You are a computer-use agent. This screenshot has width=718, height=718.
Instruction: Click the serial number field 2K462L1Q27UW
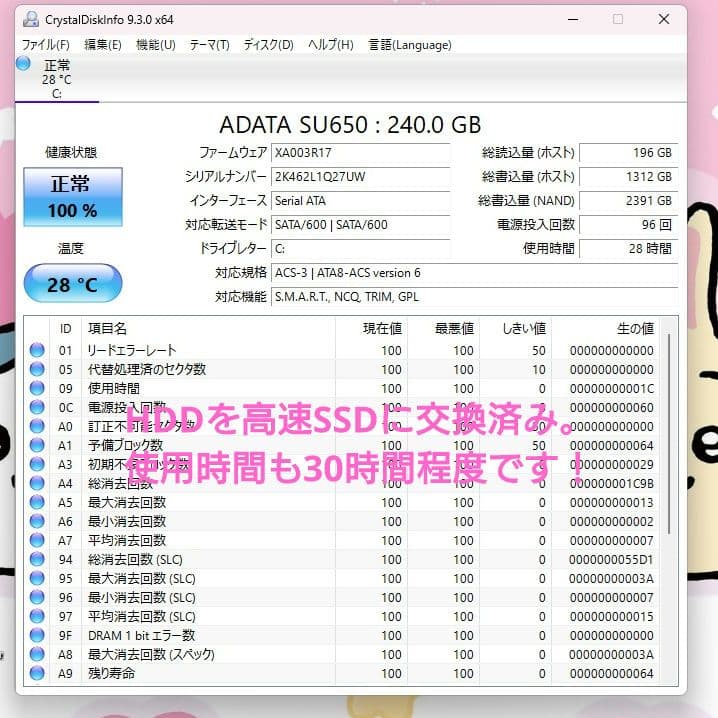pyautogui.click(x=361, y=177)
